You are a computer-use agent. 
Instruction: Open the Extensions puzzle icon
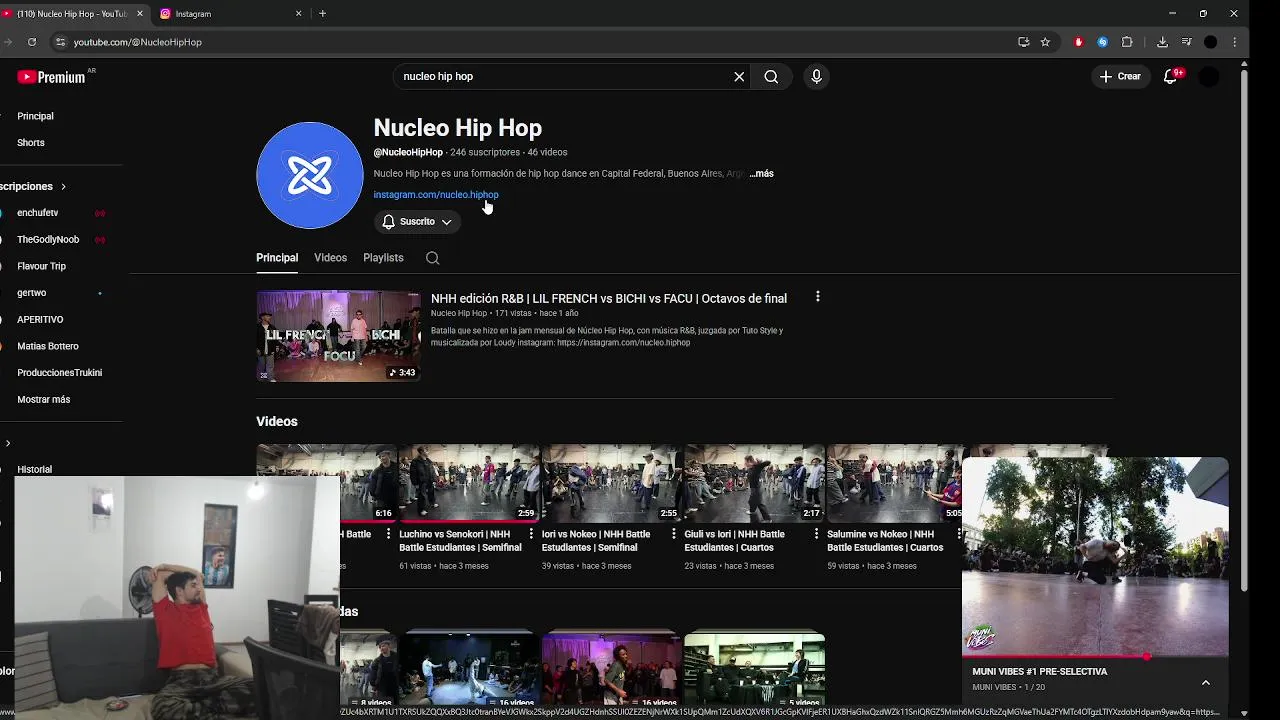(1127, 42)
